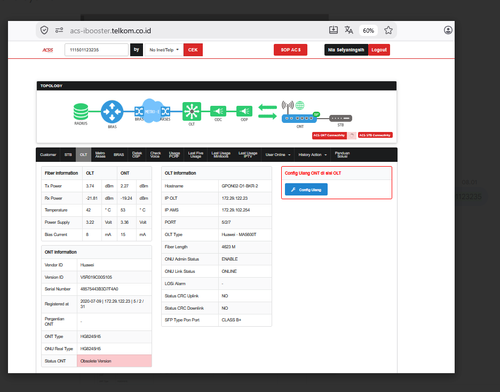Switch to the STB tab
The width and height of the screenshot is (500, 392).
pos(68,155)
